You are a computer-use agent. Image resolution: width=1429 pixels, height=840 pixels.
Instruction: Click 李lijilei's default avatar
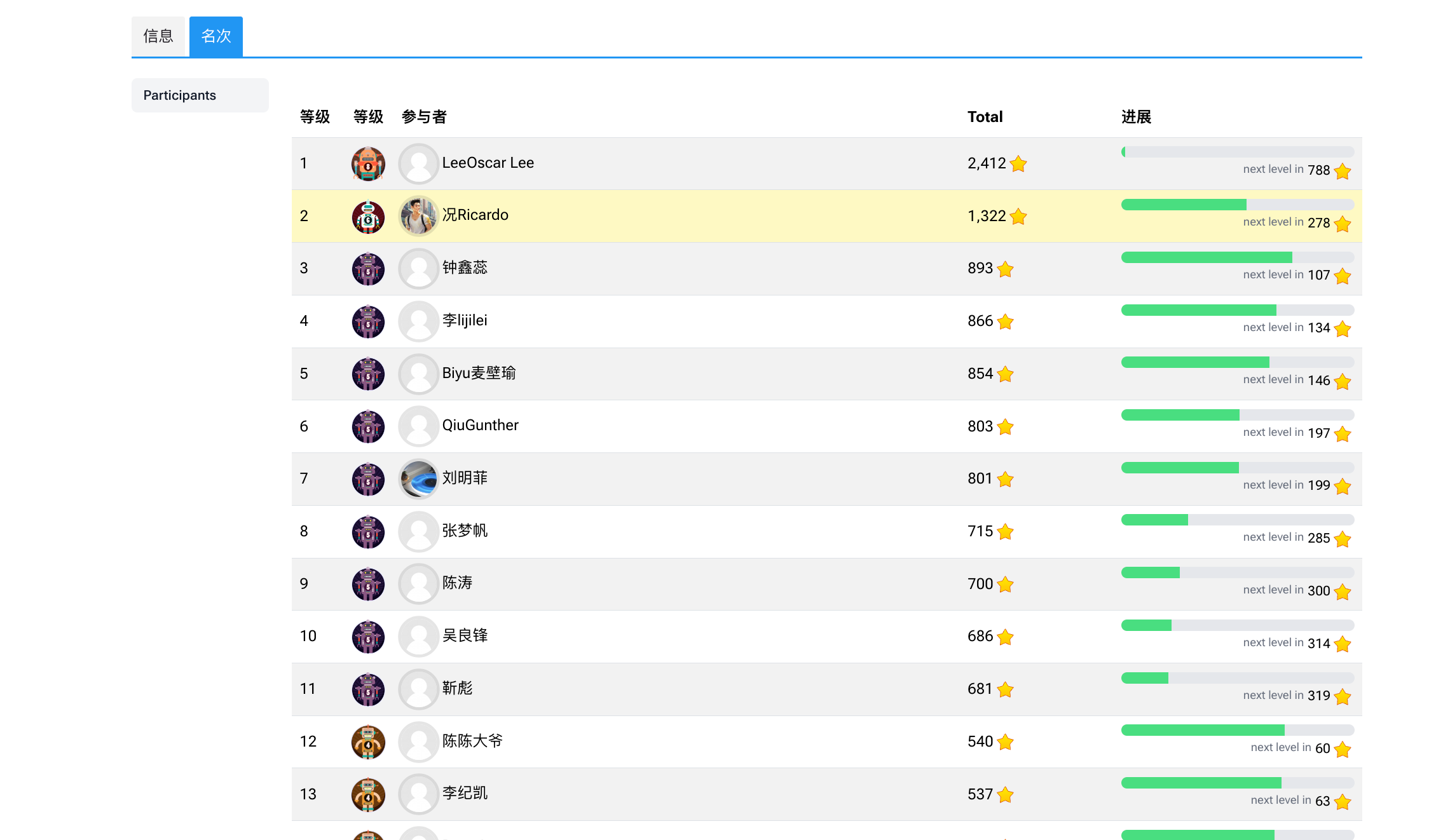click(x=418, y=321)
